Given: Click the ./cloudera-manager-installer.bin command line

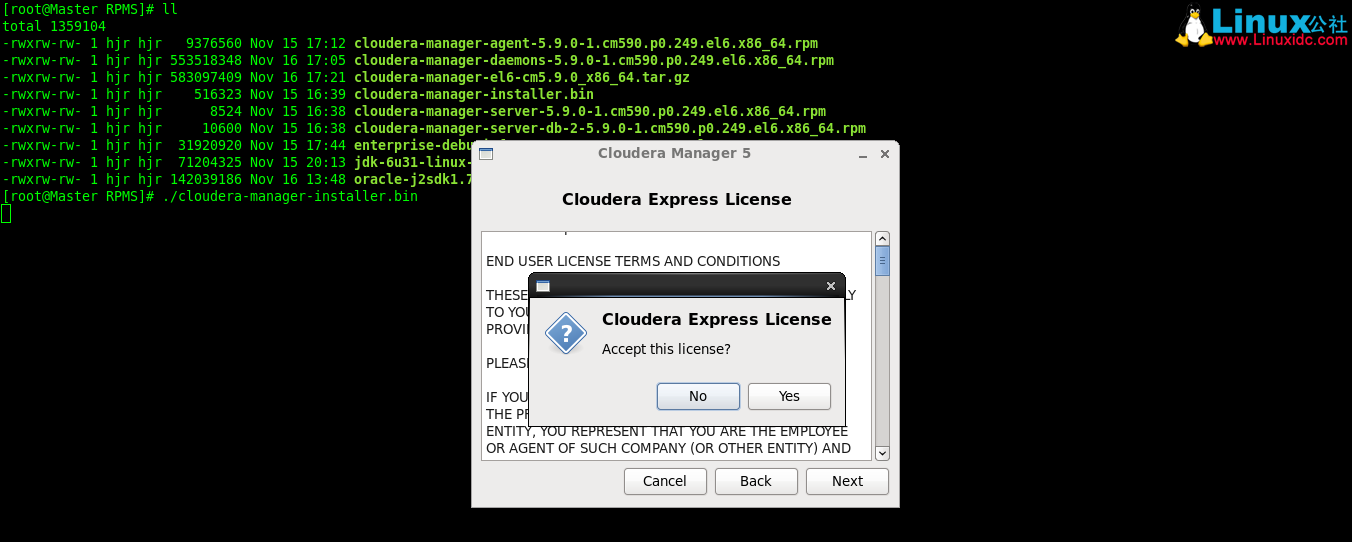Looking at the screenshot, I should 290,197.
